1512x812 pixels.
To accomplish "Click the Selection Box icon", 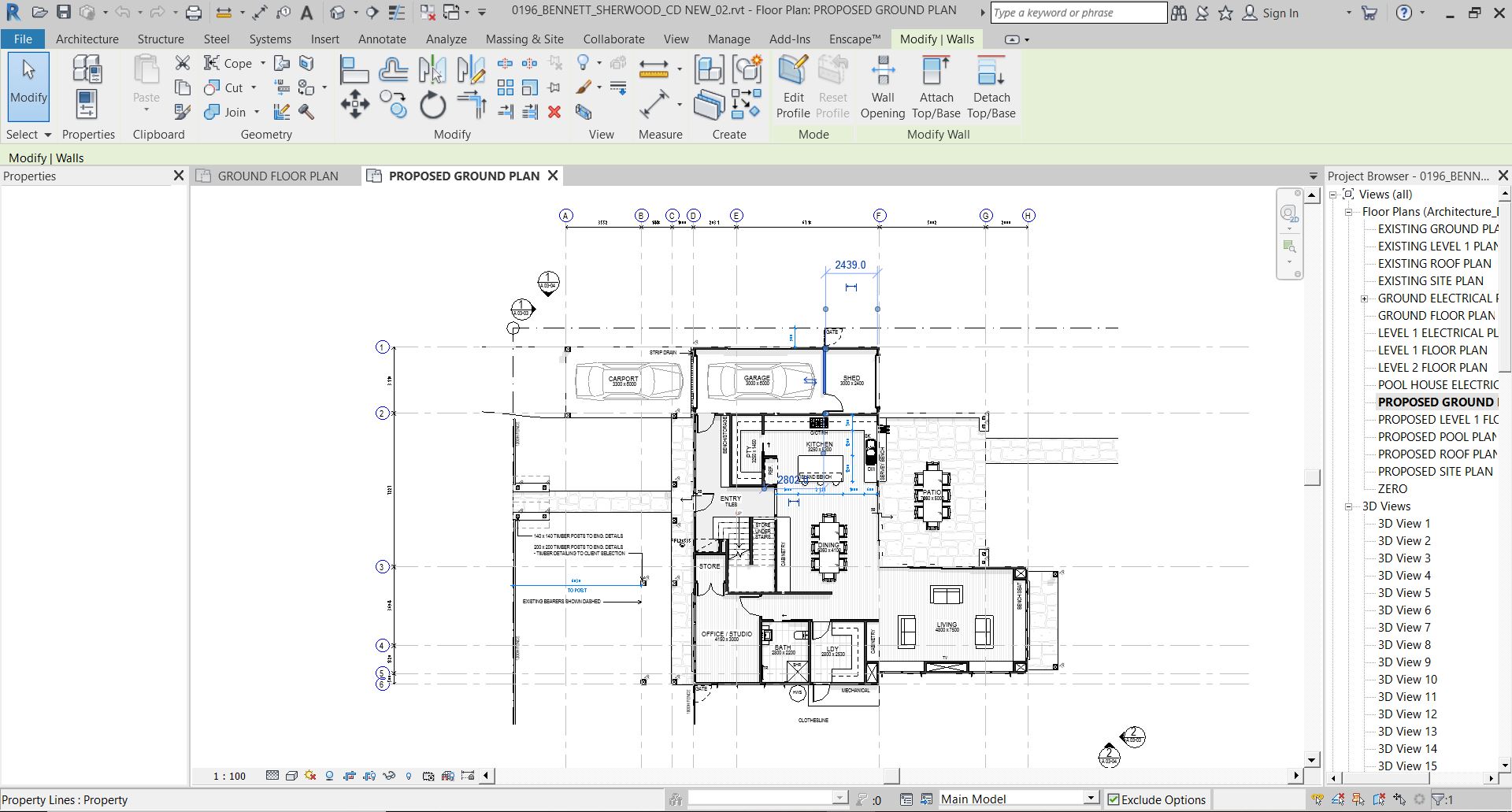I will click(583, 112).
